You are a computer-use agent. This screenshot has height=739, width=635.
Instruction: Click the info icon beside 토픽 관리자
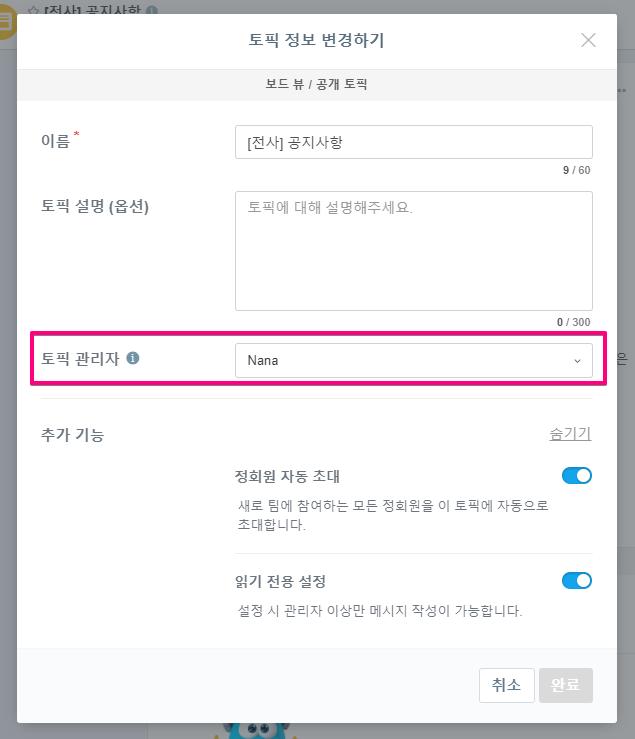pos(133,358)
